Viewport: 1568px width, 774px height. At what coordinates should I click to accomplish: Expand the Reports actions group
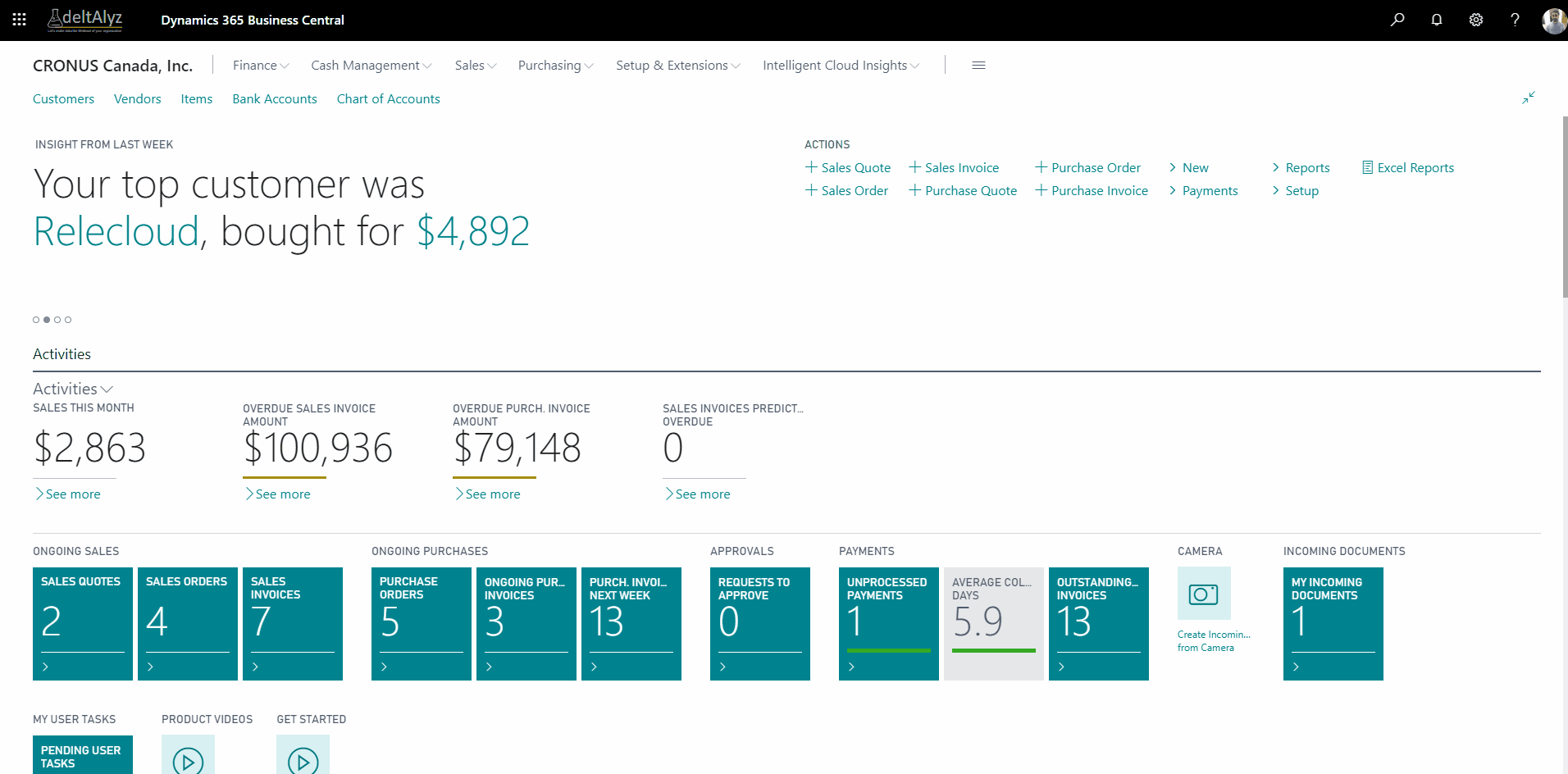click(1301, 167)
